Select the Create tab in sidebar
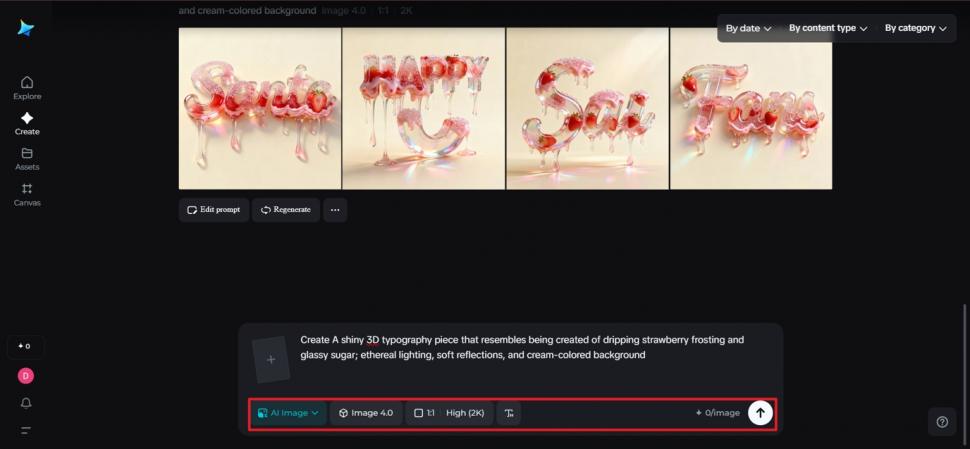 (x=27, y=124)
